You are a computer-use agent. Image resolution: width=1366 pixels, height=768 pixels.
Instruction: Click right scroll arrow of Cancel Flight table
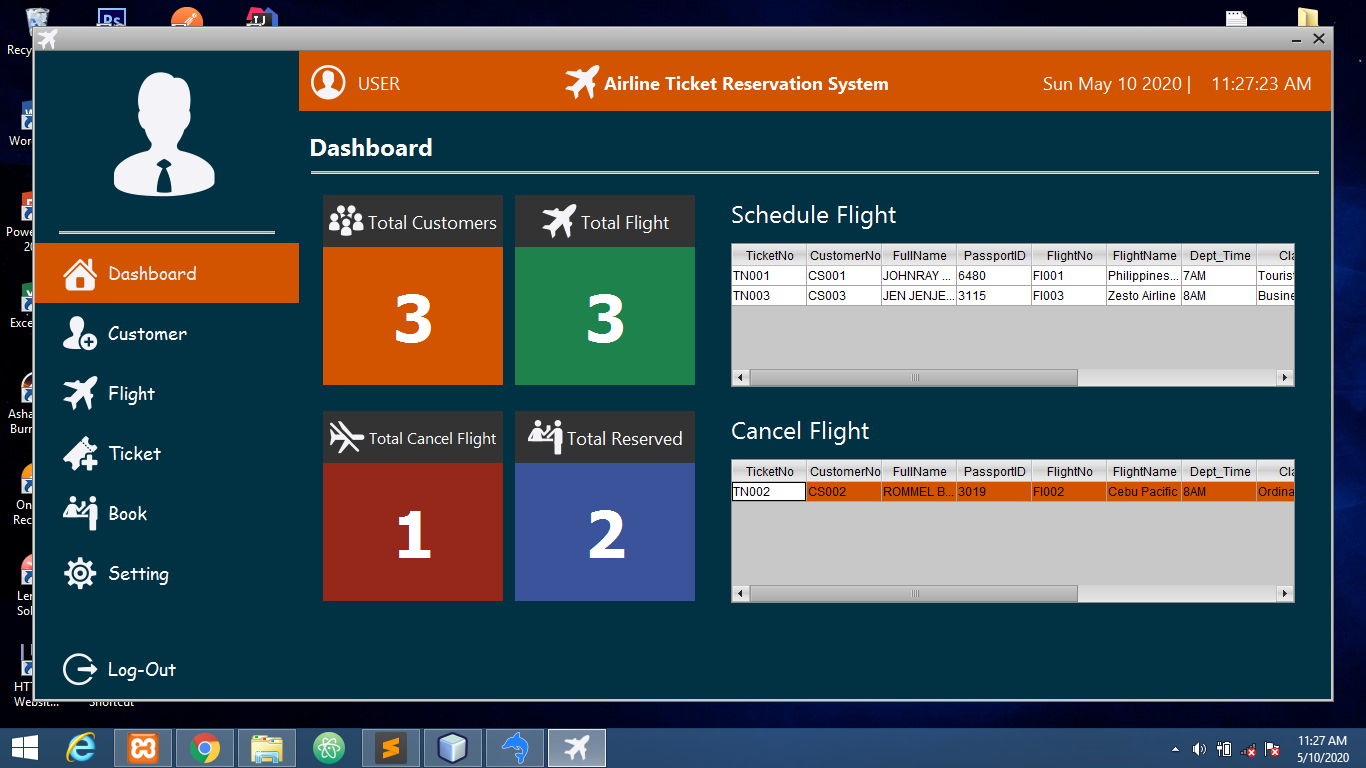click(x=1285, y=594)
